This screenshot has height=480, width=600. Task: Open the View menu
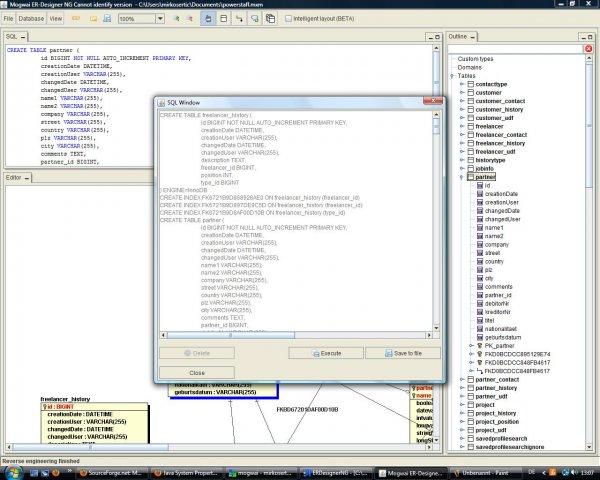click(55, 18)
